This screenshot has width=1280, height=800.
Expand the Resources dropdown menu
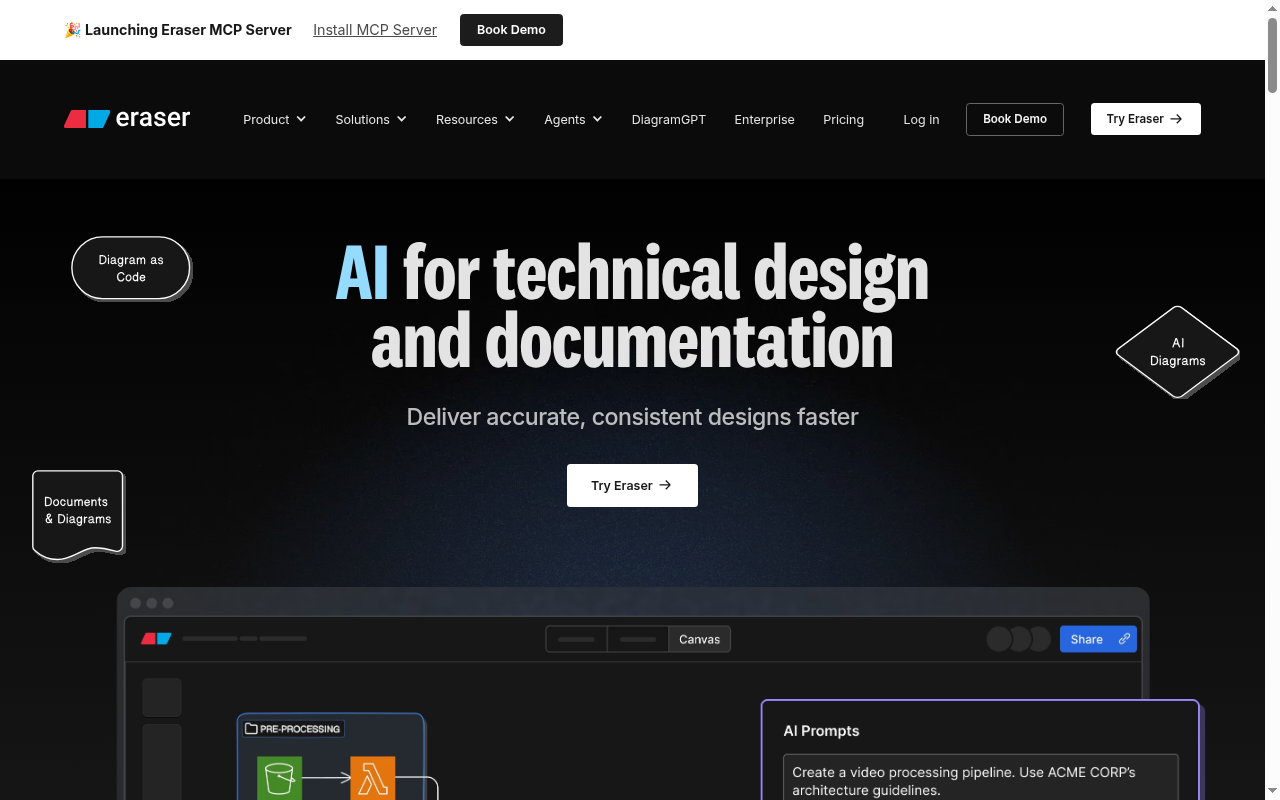tap(475, 119)
